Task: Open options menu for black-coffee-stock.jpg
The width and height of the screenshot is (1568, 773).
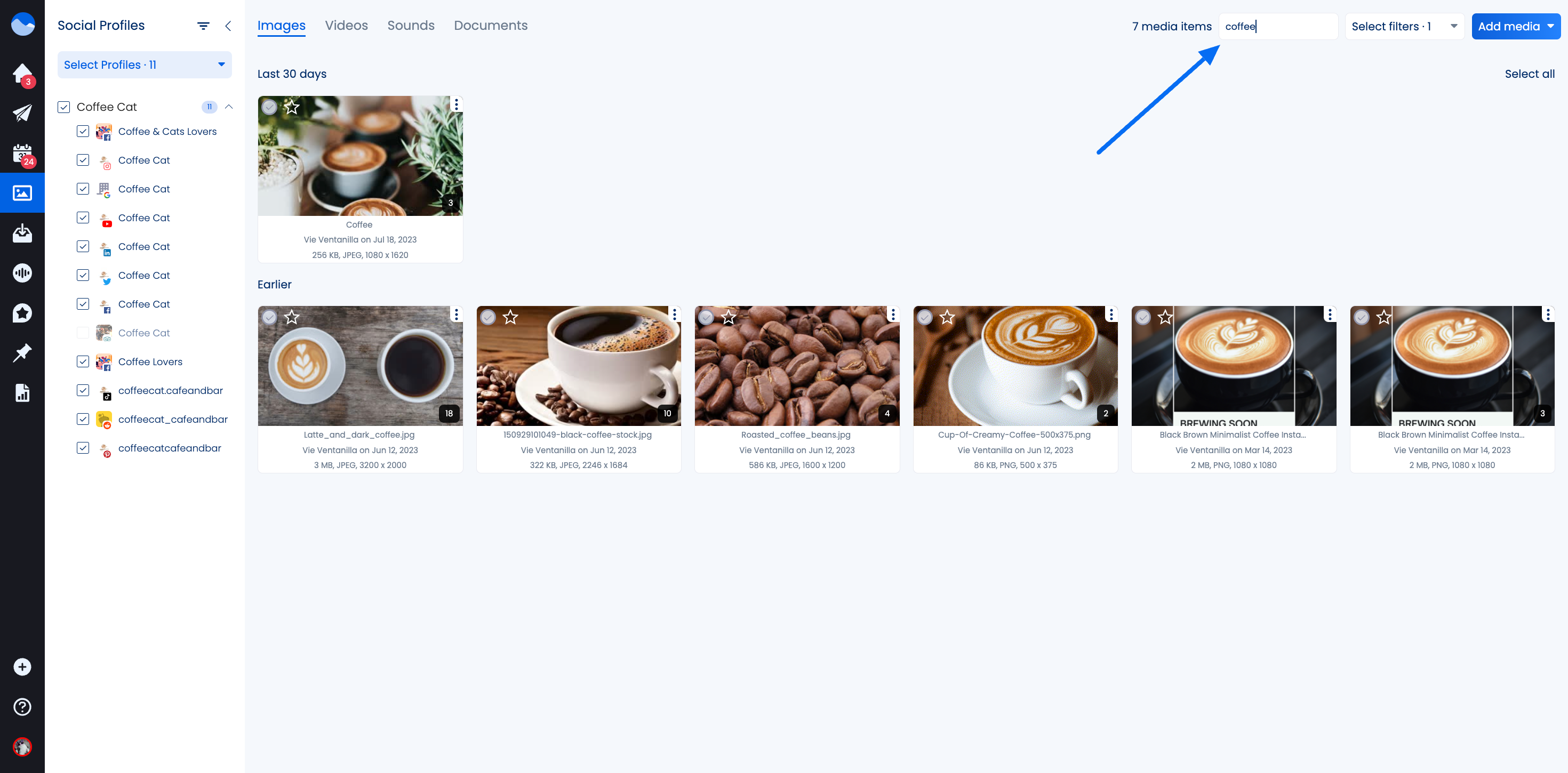Action: coord(675,315)
